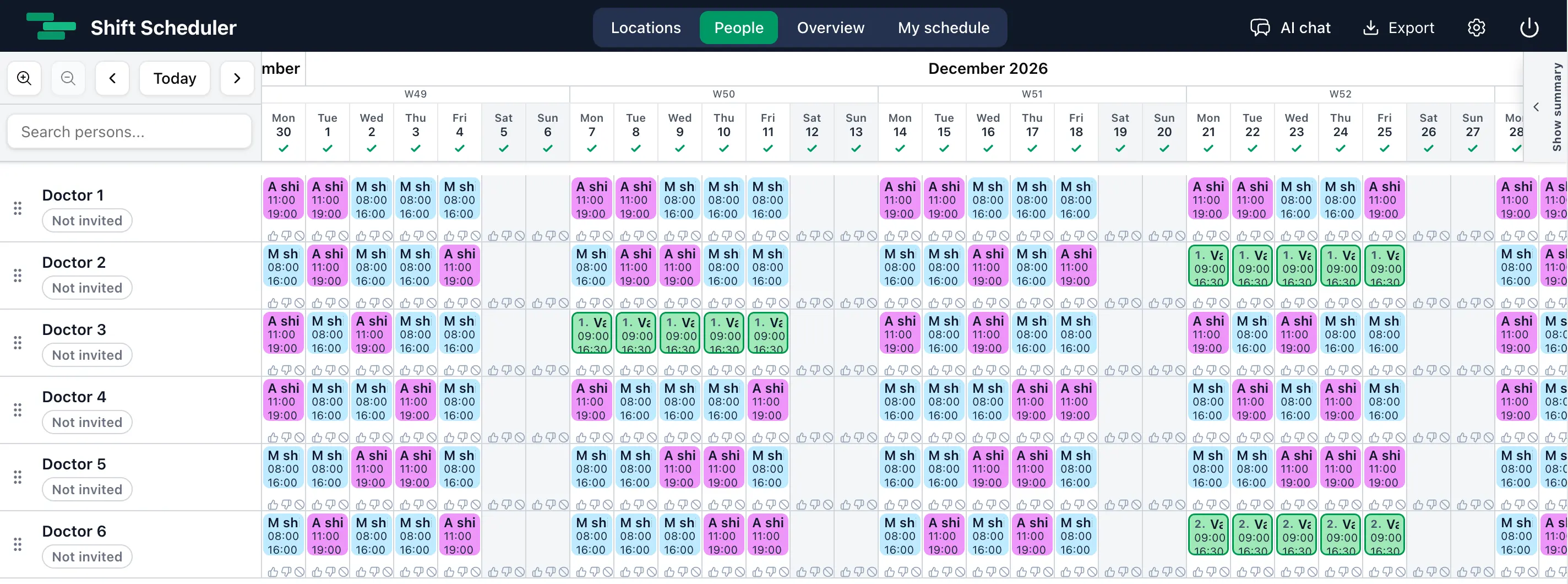
Task: Click Not invited badge for Doctor 6
Action: click(87, 556)
